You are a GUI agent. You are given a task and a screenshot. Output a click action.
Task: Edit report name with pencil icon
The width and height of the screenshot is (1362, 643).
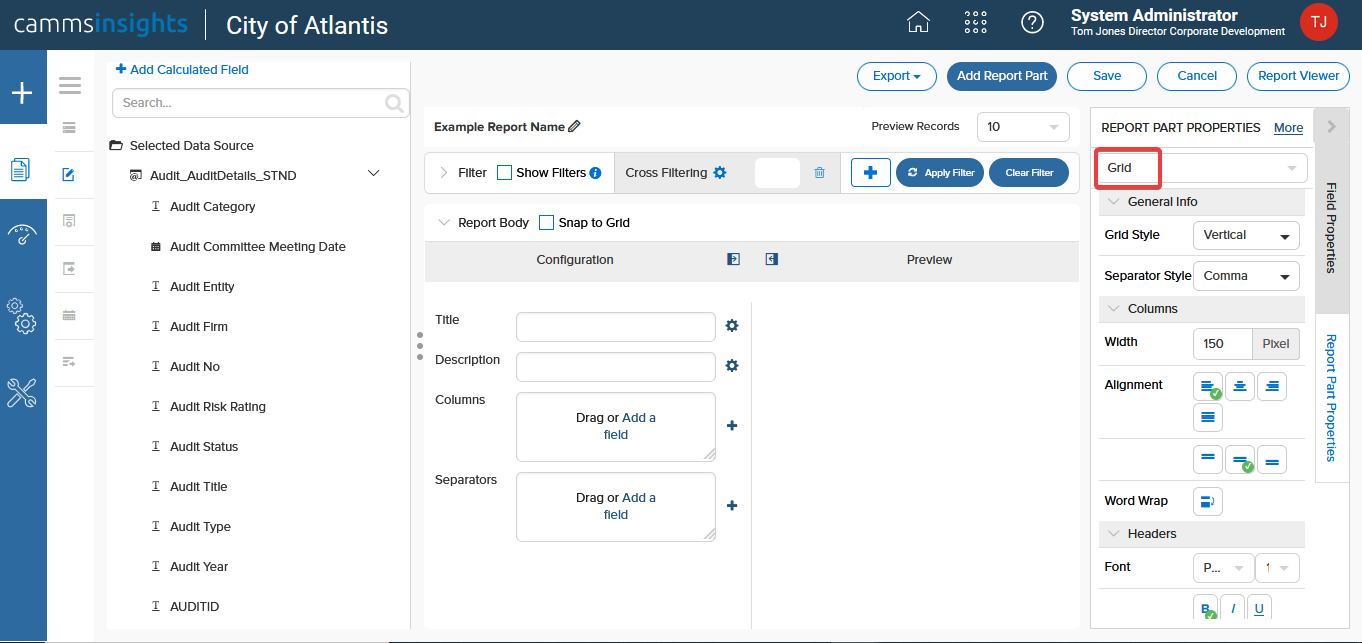point(574,127)
